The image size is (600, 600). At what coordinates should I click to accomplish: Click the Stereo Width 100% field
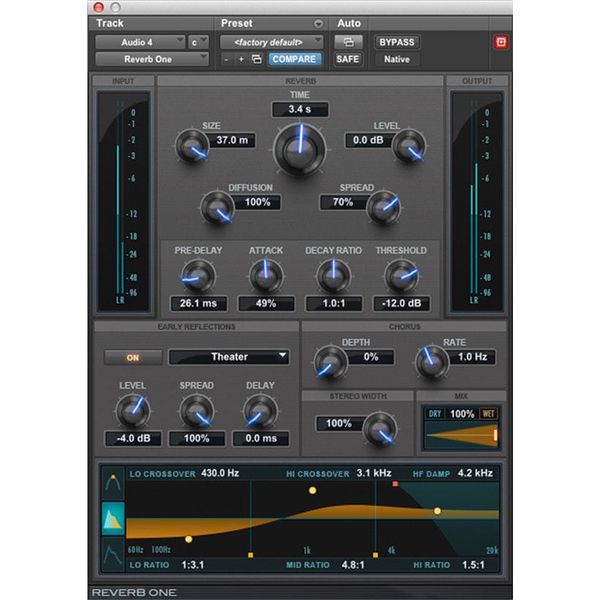[x=339, y=424]
